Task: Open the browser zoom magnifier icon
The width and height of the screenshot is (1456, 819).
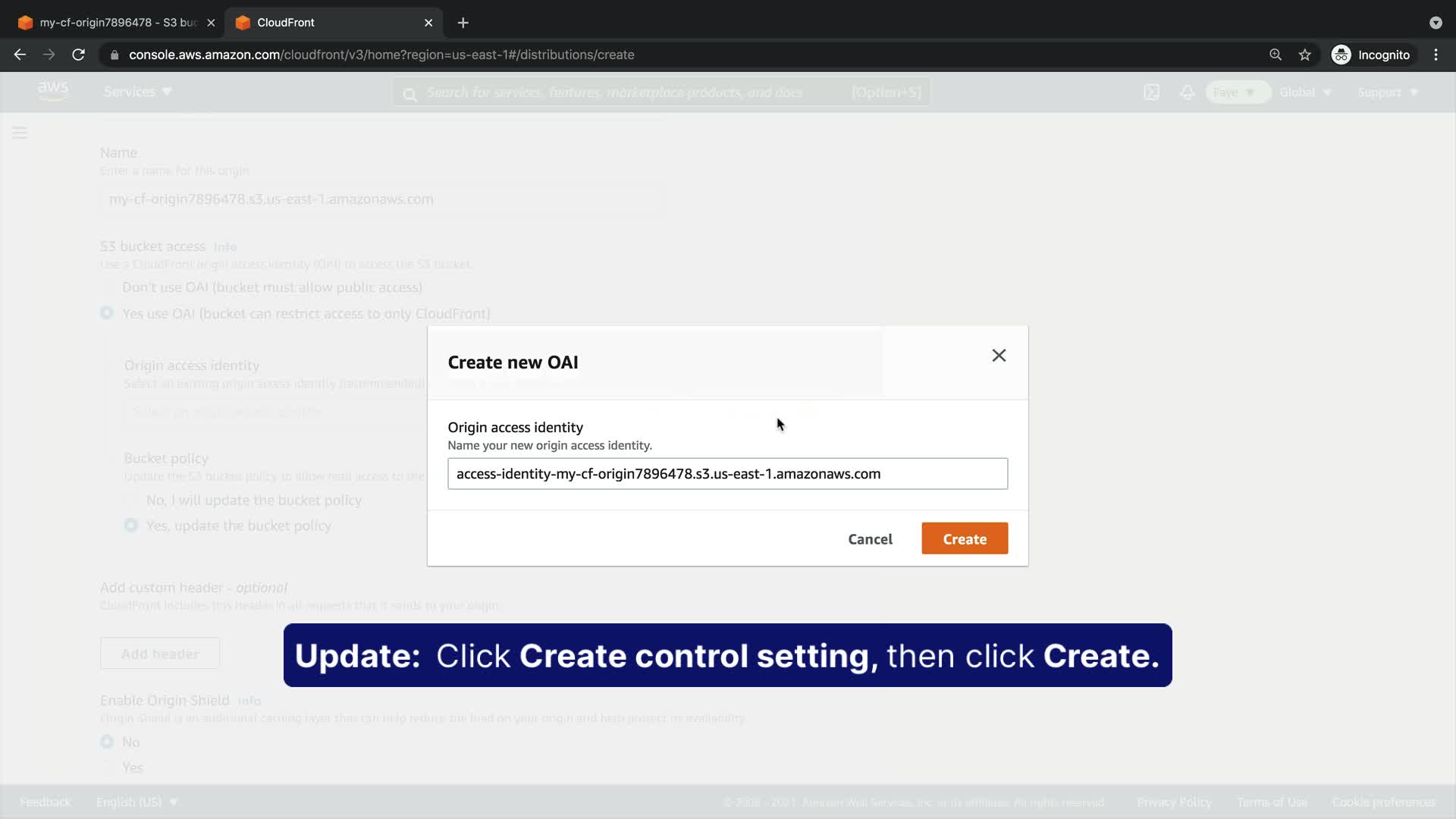Action: [x=1276, y=55]
